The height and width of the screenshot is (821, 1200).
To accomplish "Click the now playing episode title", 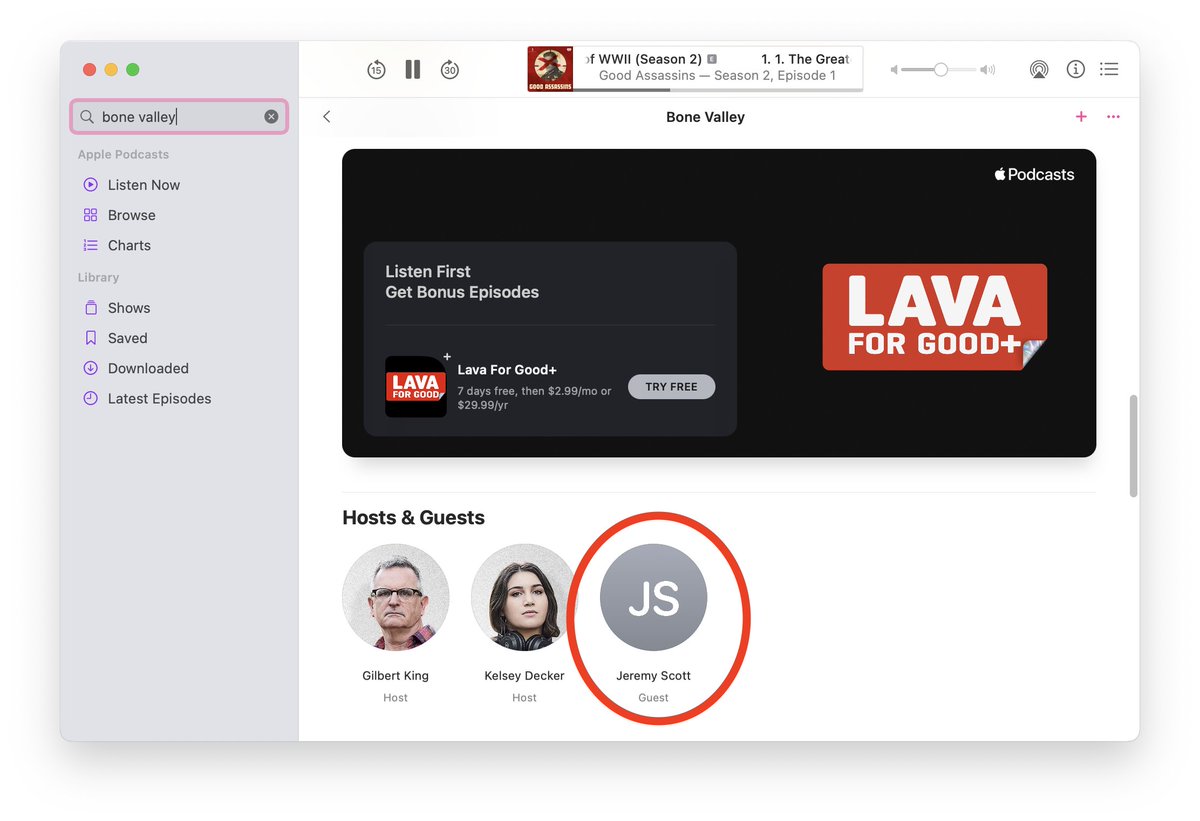I will tap(717, 59).
